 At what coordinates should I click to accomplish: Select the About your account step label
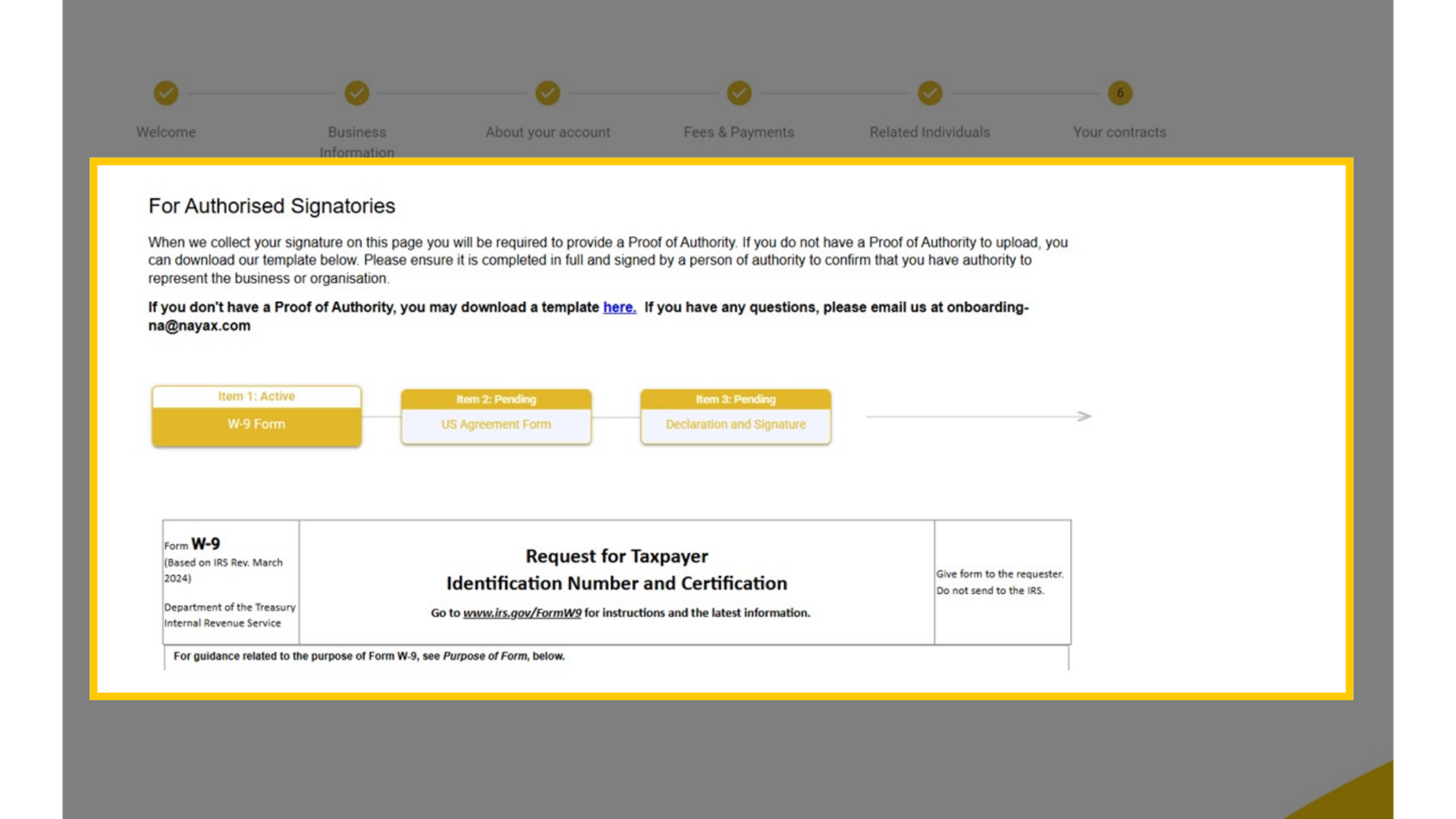(x=548, y=132)
